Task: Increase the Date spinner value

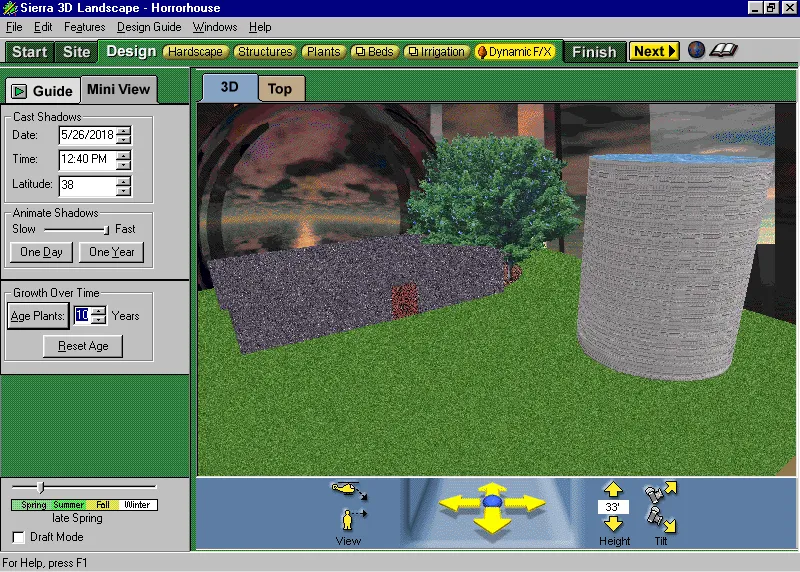Action: (x=123, y=129)
